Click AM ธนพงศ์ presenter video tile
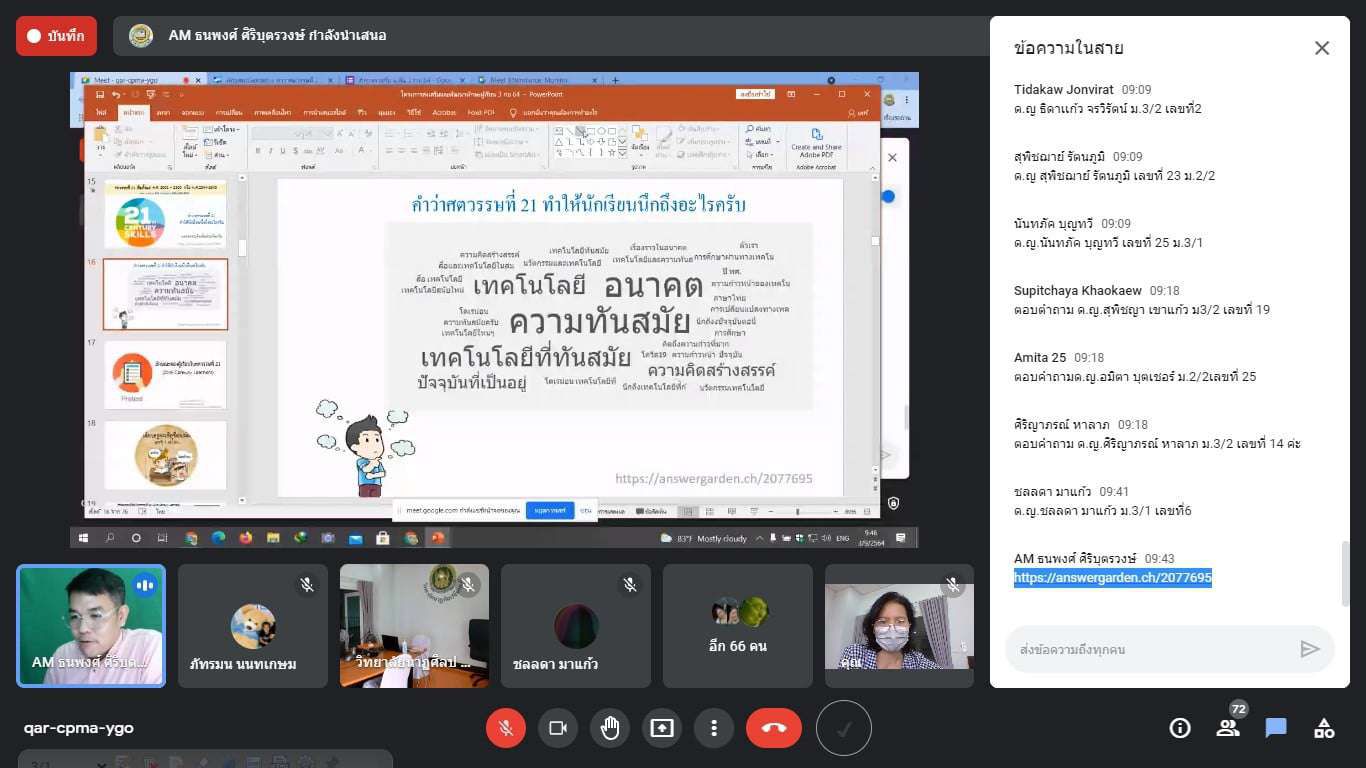Image resolution: width=1366 pixels, height=768 pixels. tap(91, 626)
